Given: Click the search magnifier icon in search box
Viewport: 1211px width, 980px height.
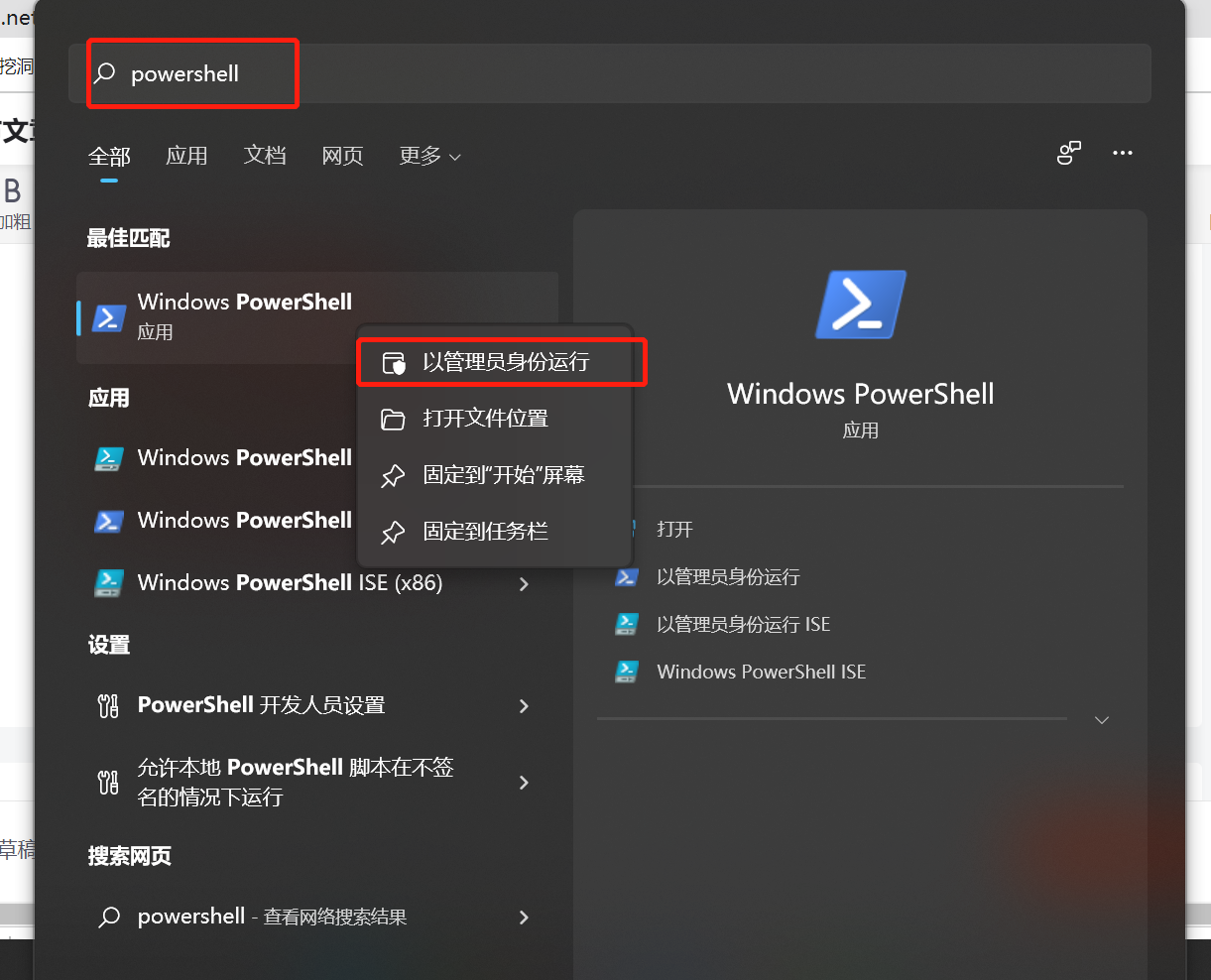Looking at the screenshot, I should pyautogui.click(x=104, y=72).
